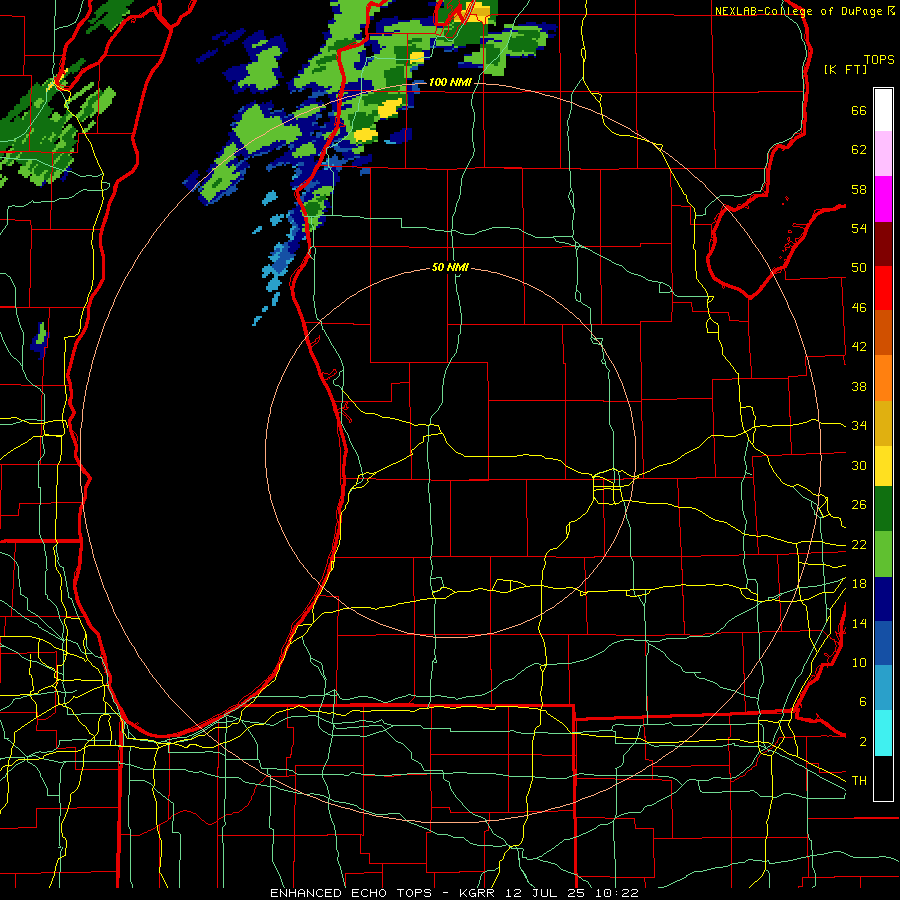Click the '46' legend value label

859,308
